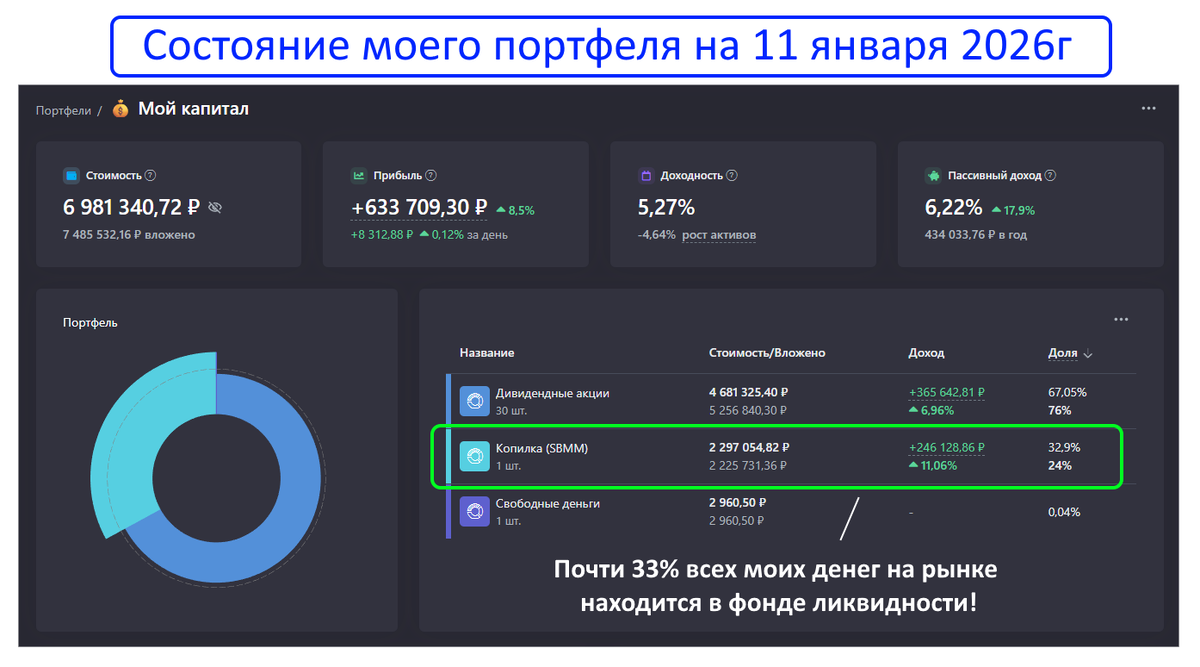Toggle hide portfolio value eye icon

point(215,208)
